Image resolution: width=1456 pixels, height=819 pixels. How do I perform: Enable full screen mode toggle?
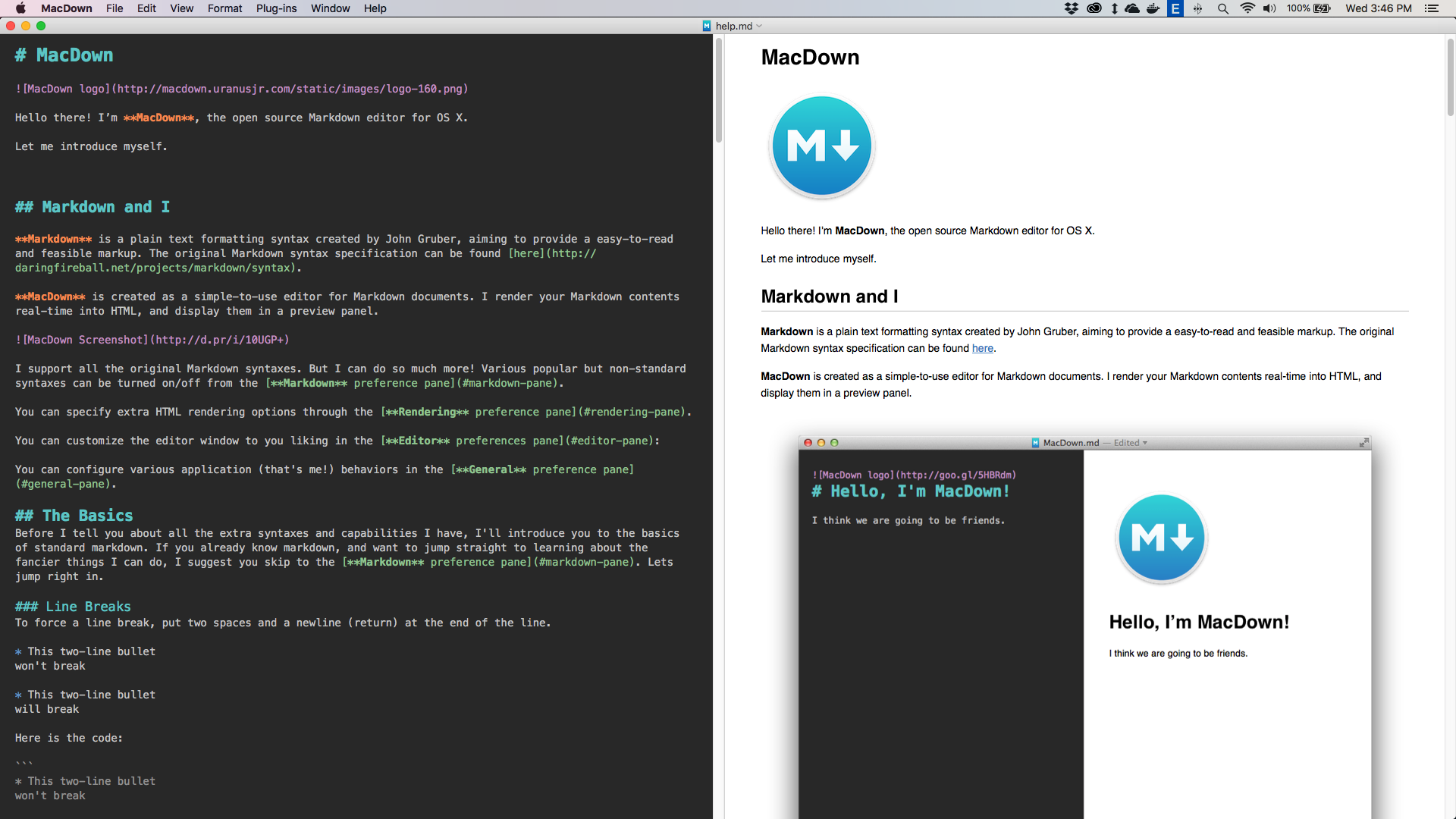coord(41,26)
